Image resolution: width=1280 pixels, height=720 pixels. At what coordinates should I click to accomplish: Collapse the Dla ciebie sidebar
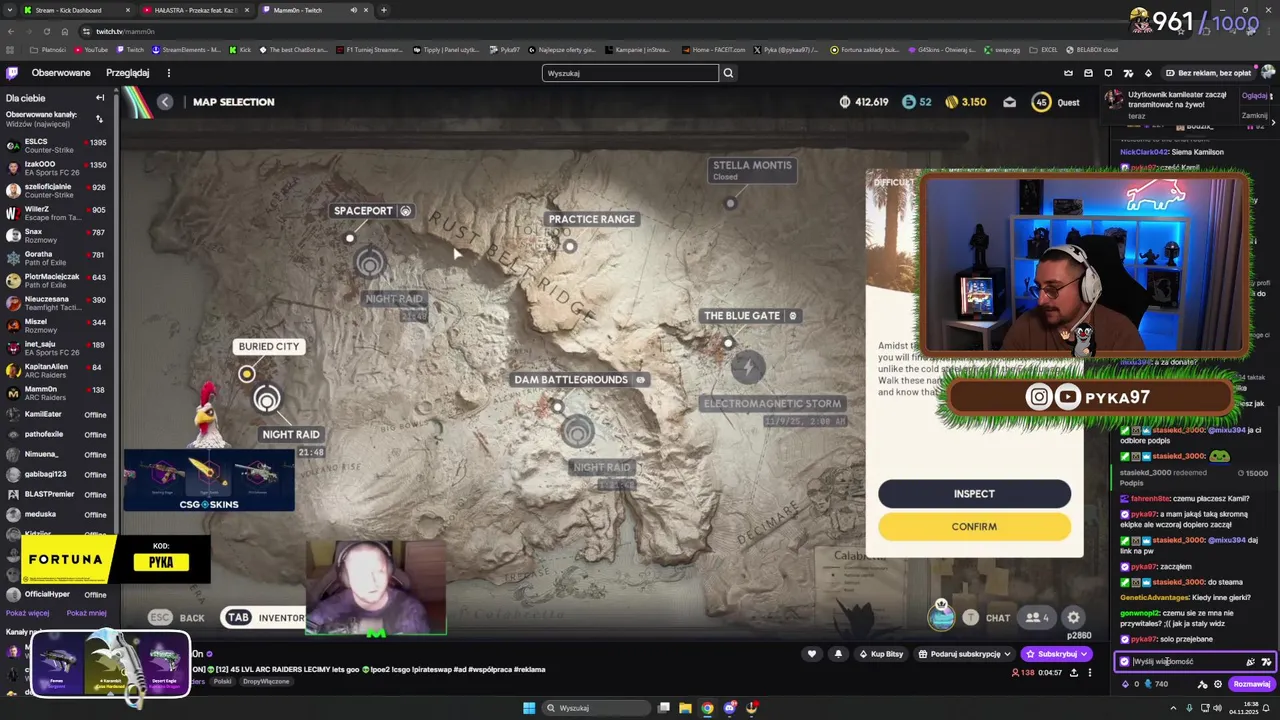[x=100, y=98]
